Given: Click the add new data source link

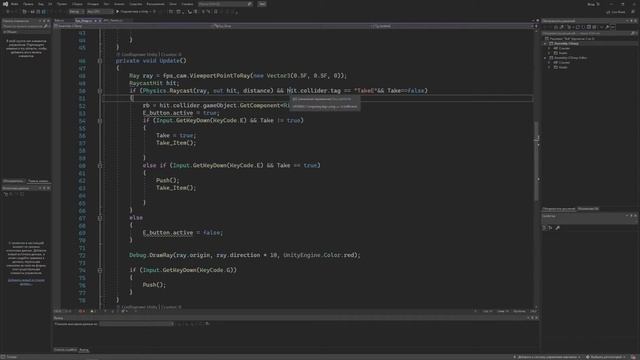Looking at the screenshot, I should point(26,282).
